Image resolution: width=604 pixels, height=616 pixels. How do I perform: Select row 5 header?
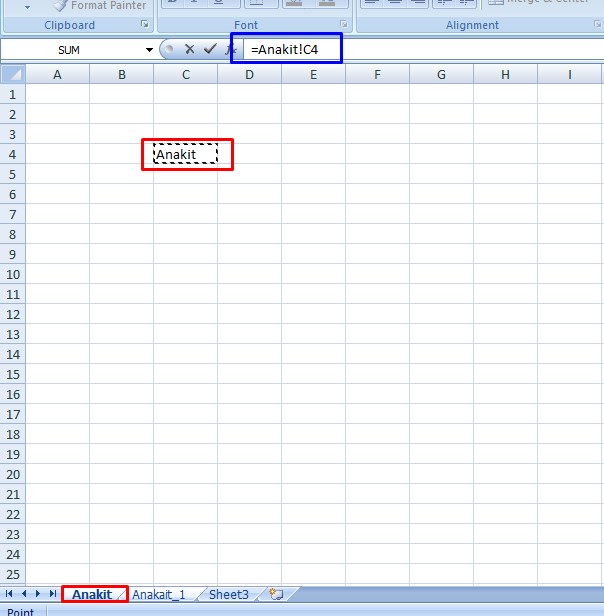(13, 174)
